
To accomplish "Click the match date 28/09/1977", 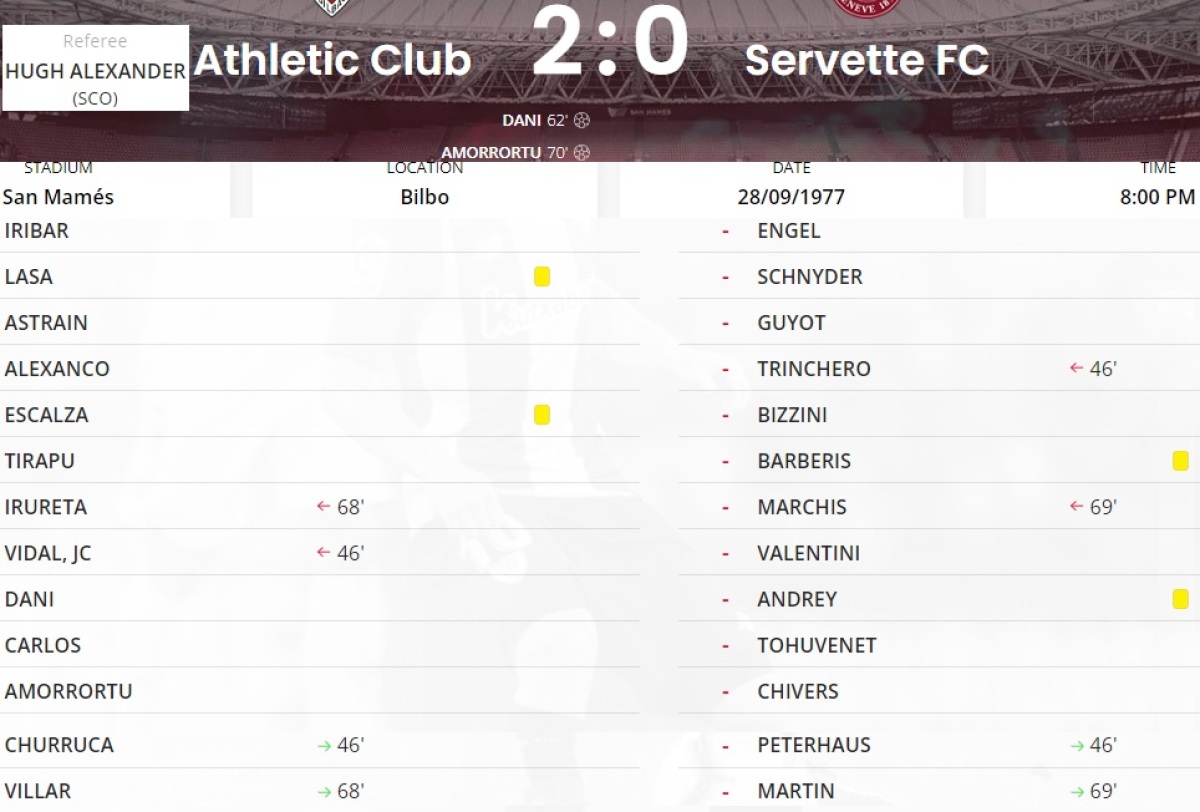I will [791, 197].
